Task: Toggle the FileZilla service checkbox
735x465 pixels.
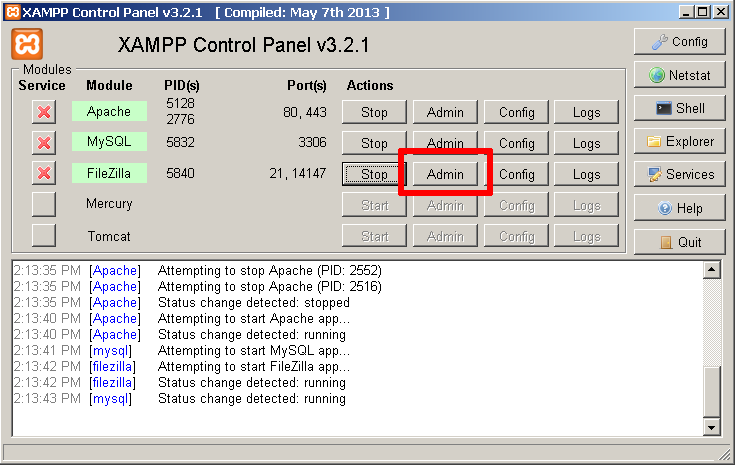Action: (x=44, y=174)
